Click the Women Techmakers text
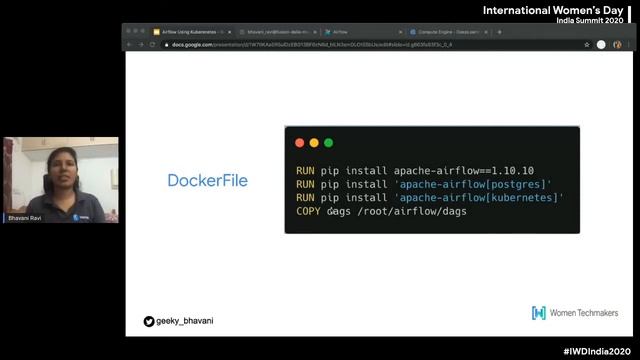Image resolution: width=640 pixels, height=360 pixels. 584,313
